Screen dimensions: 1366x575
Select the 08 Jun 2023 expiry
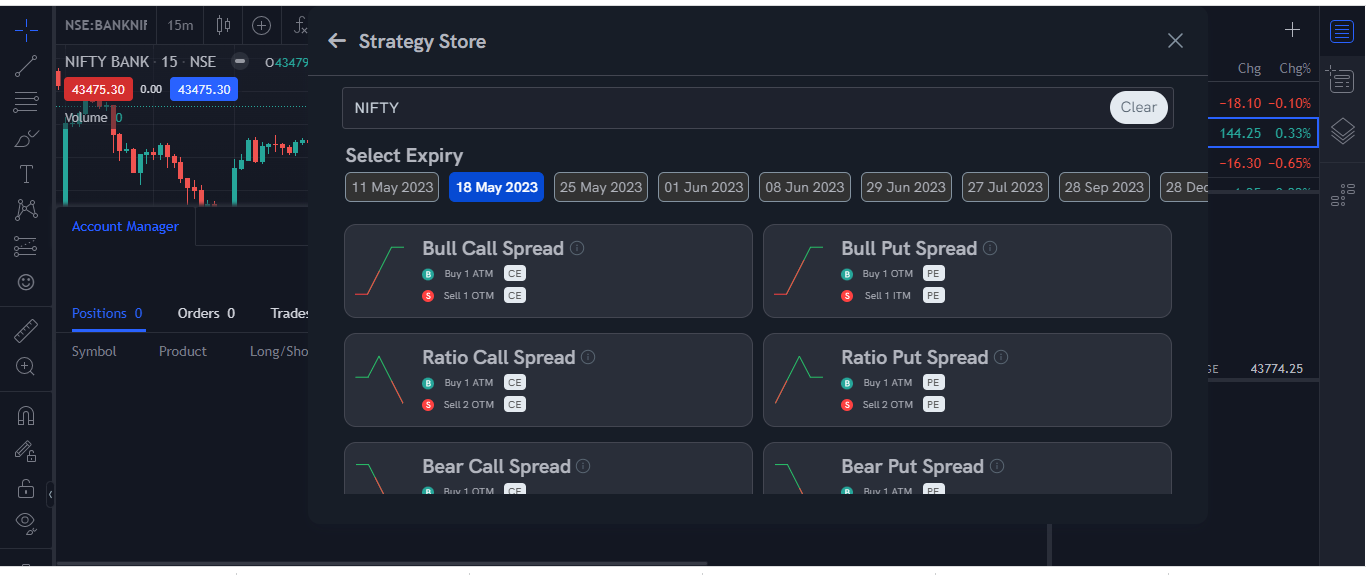[805, 187]
